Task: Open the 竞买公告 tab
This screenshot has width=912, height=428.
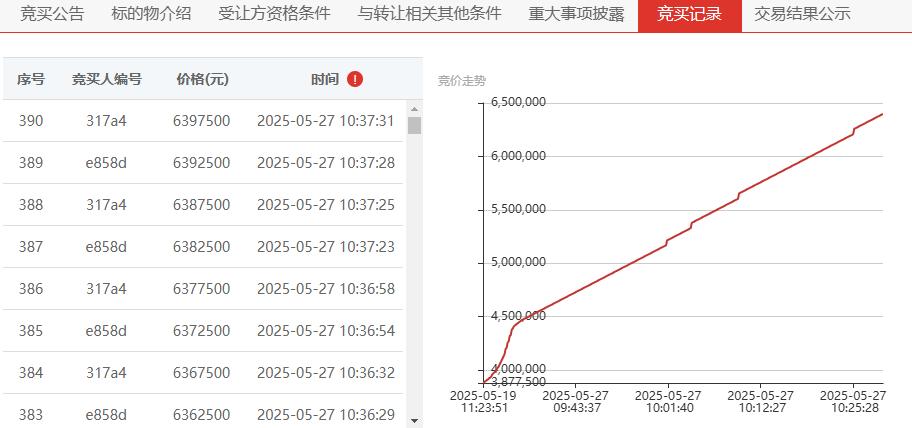Action: [52, 15]
